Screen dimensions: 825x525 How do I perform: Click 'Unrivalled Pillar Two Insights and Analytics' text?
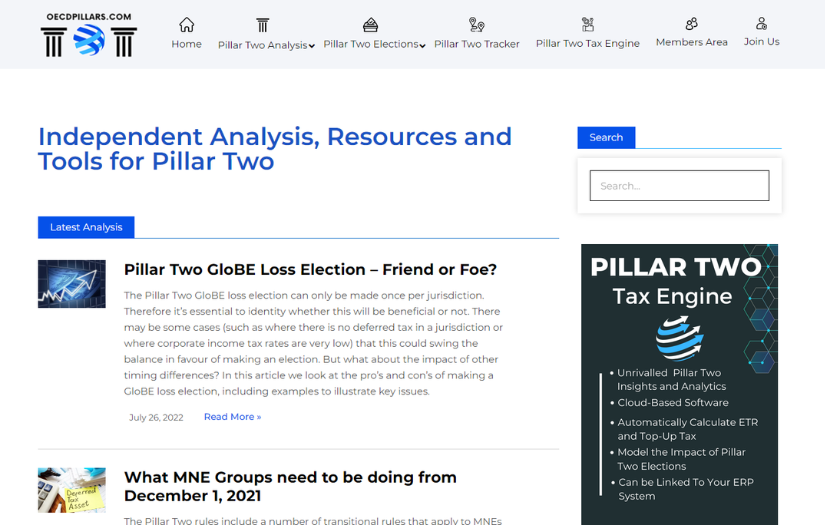tap(671, 379)
